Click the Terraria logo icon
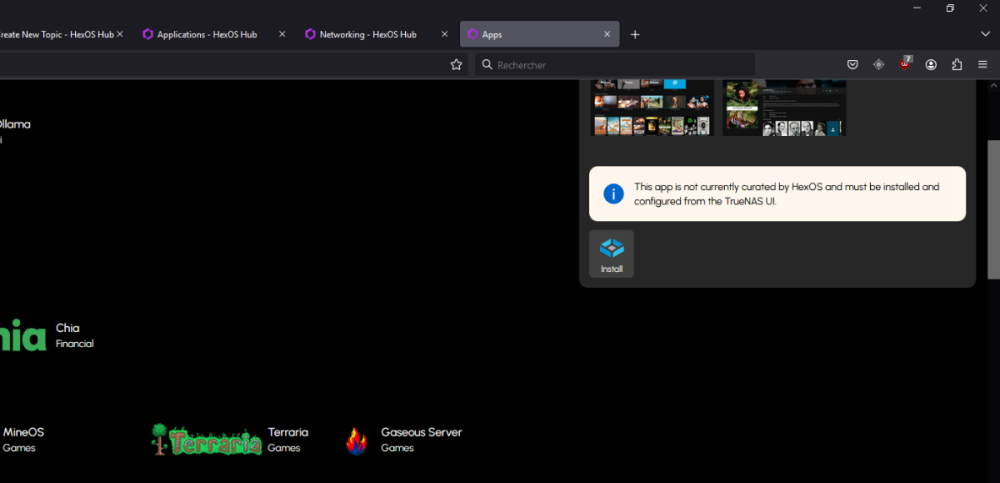The height and width of the screenshot is (483, 1000). (206, 440)
